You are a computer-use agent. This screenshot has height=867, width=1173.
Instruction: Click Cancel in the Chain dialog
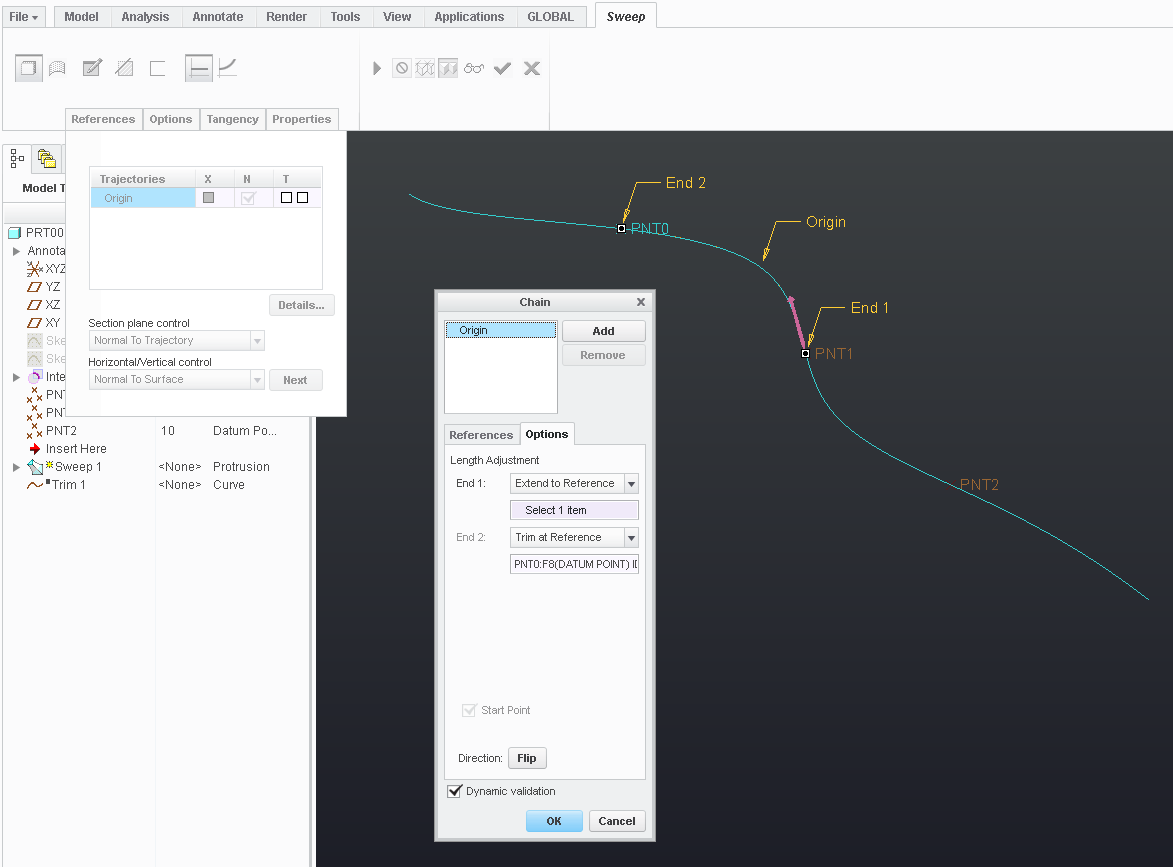point(617,821)
